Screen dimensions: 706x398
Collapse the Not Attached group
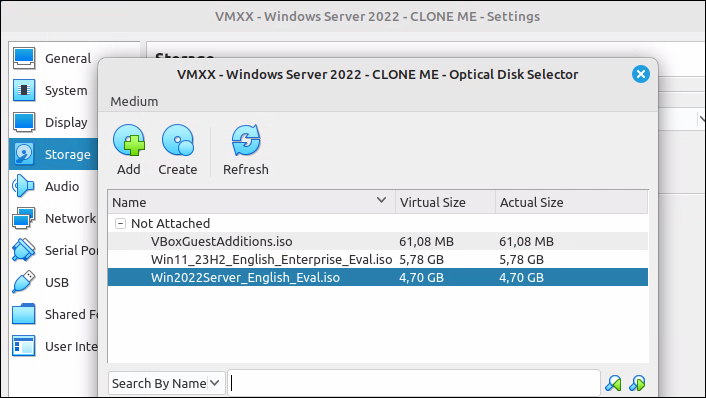(x=120, y=223)
